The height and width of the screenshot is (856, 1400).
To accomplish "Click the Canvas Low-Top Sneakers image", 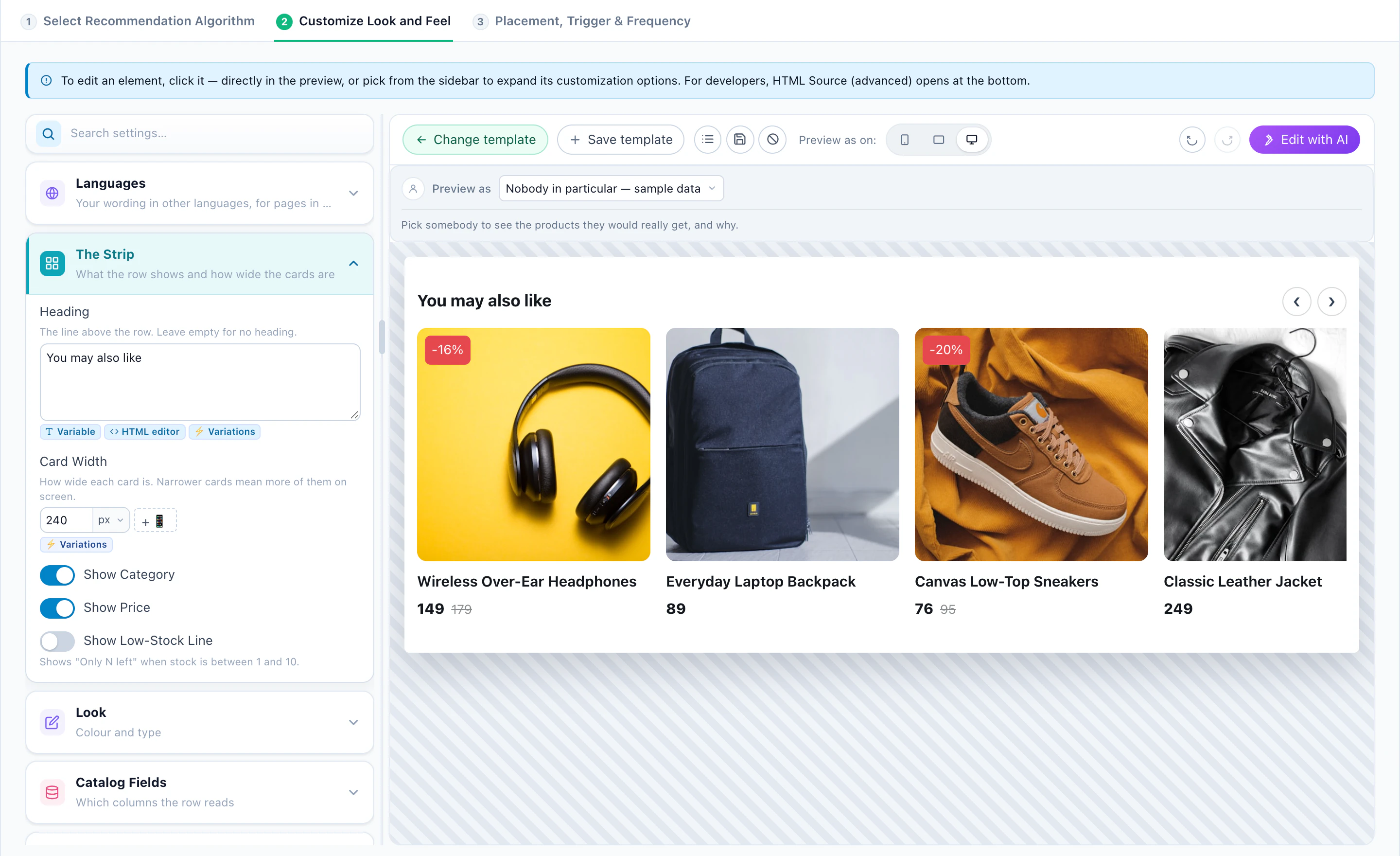I will click(x=1031, y=445).
